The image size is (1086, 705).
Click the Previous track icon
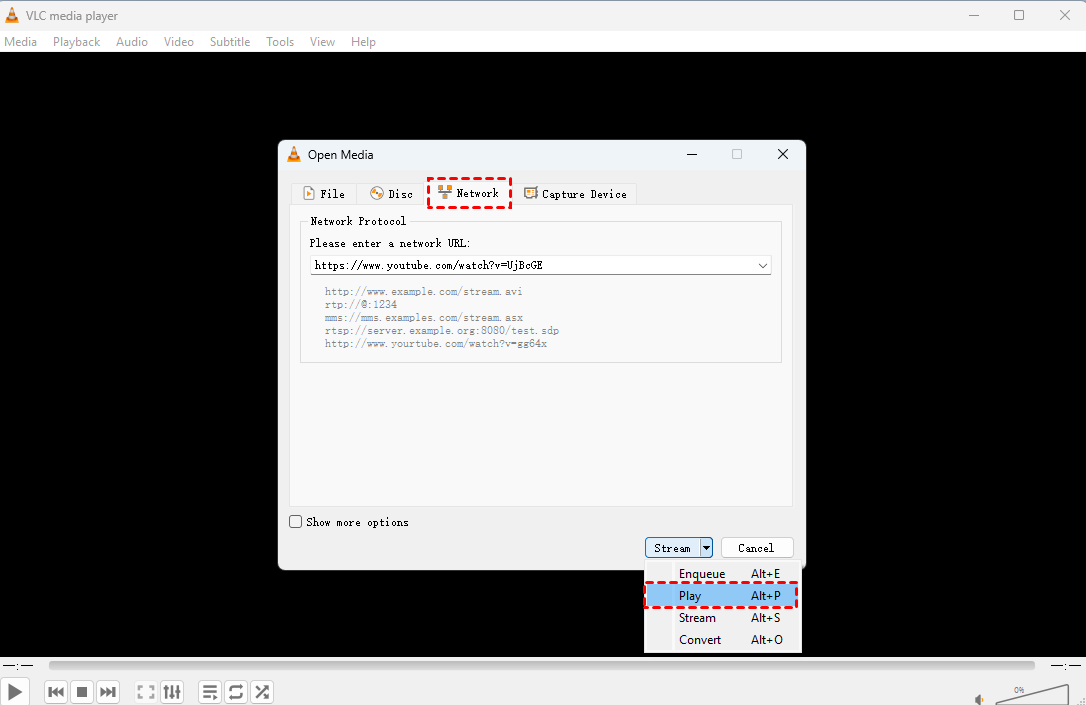pos(57,691)
